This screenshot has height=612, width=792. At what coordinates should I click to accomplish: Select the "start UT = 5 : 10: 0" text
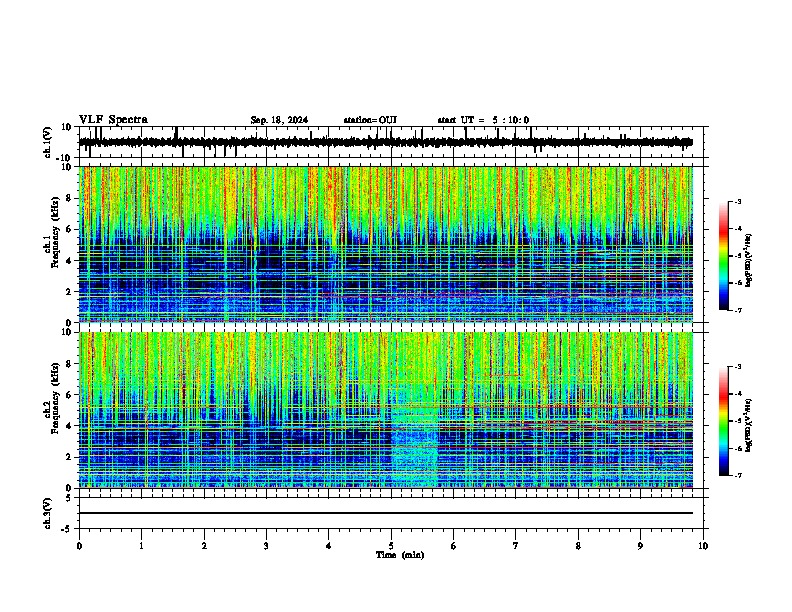(483, 120)
